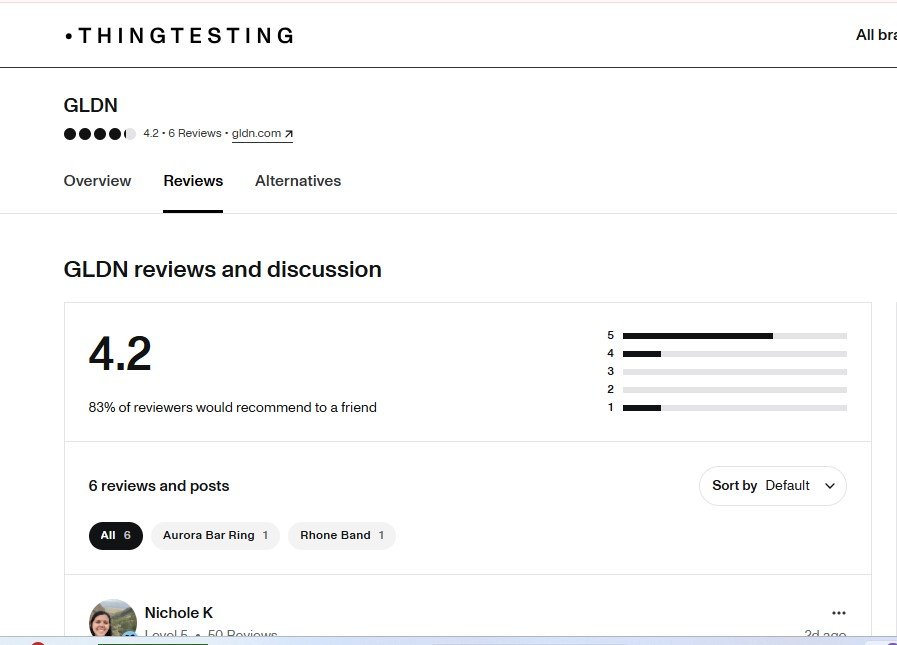Click the GLDN brand title
The height and width of the screenshot is (645, 897).
(x=90, y=105)
